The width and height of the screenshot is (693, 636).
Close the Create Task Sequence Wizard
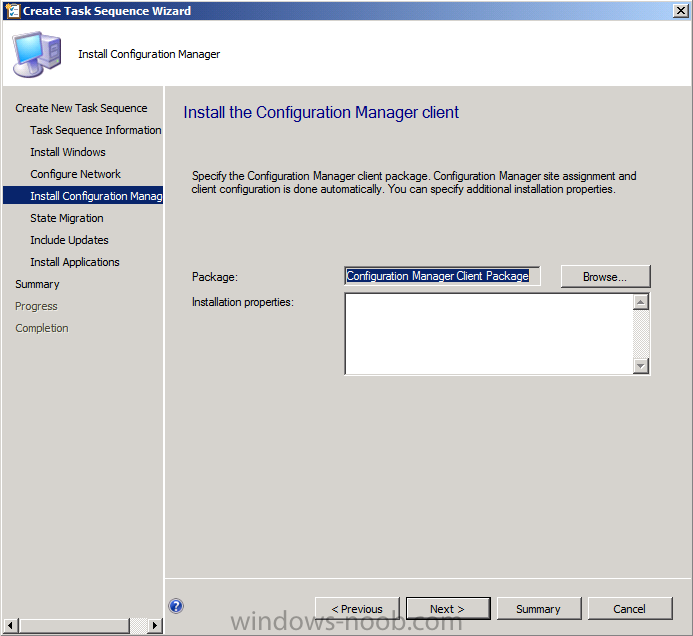(680, 11)
